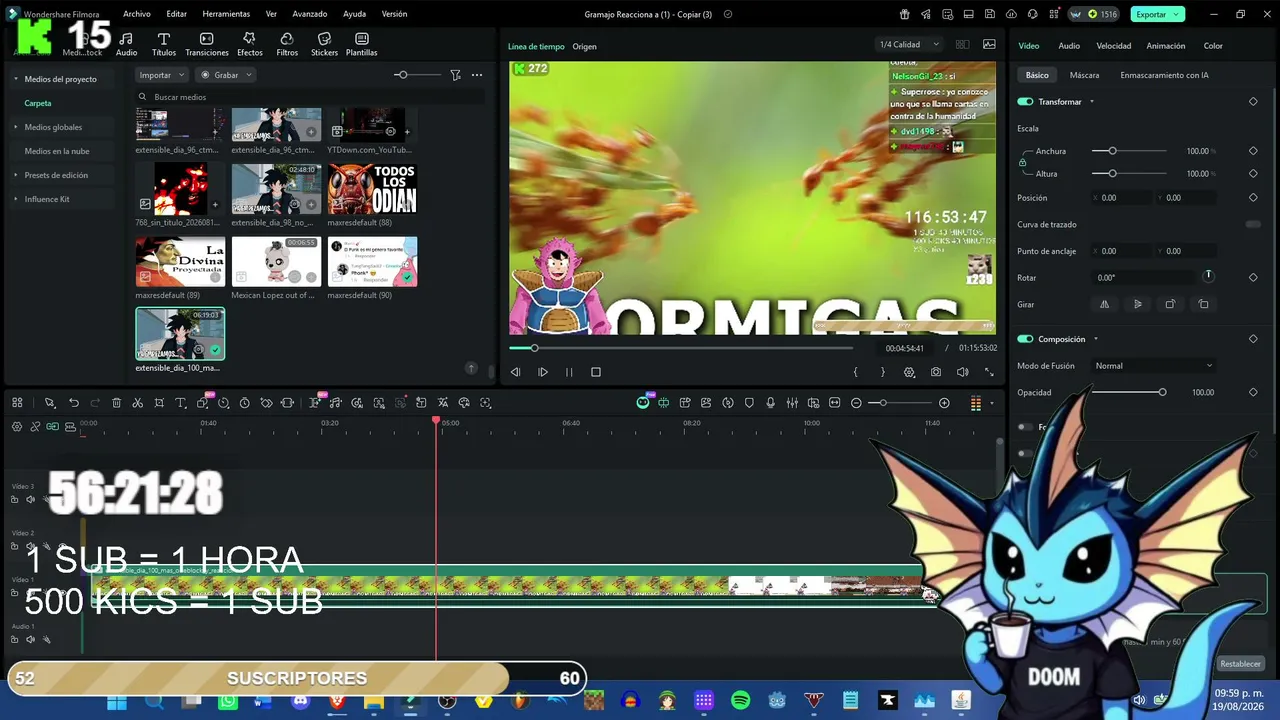Open the Avanzado menu
Image resolution: width=1280 pixels, height=720 pixels.
coord(309,14)
